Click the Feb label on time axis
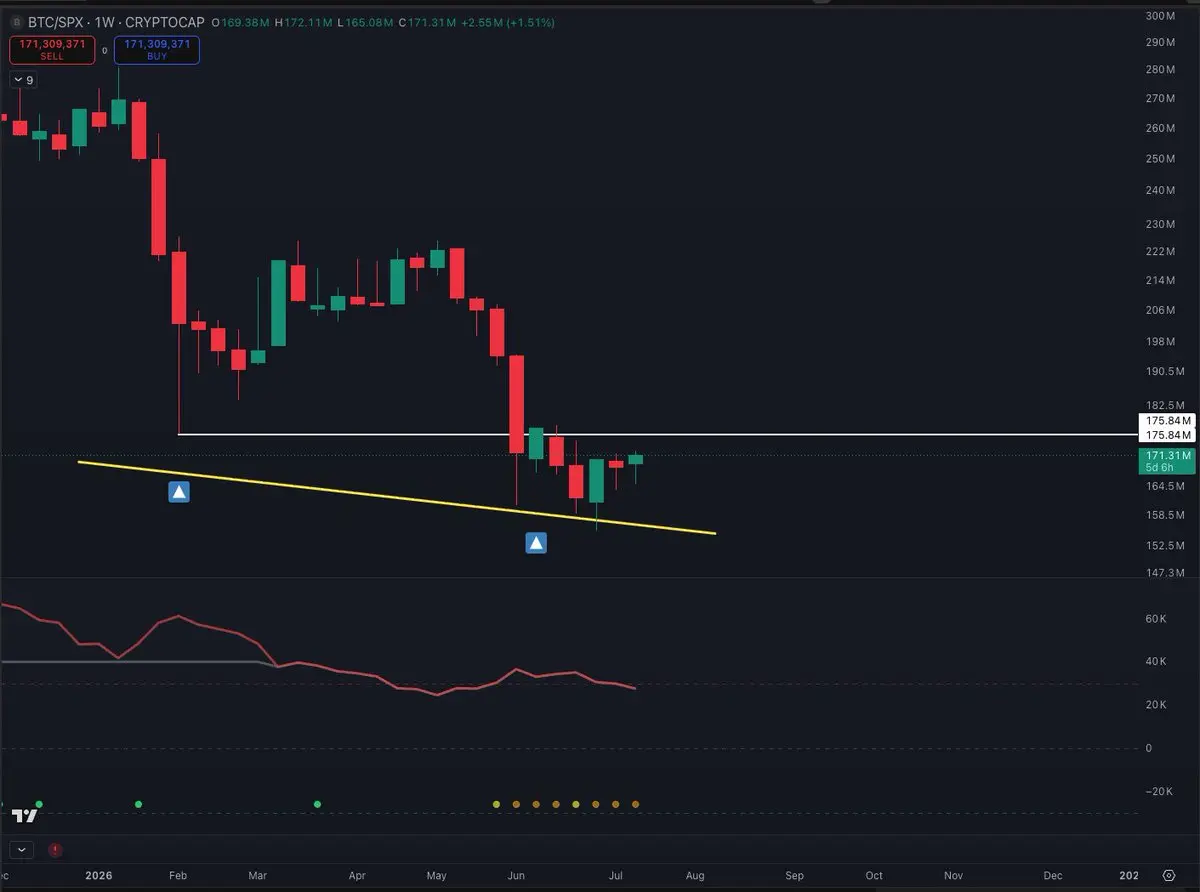 point(179,875)
